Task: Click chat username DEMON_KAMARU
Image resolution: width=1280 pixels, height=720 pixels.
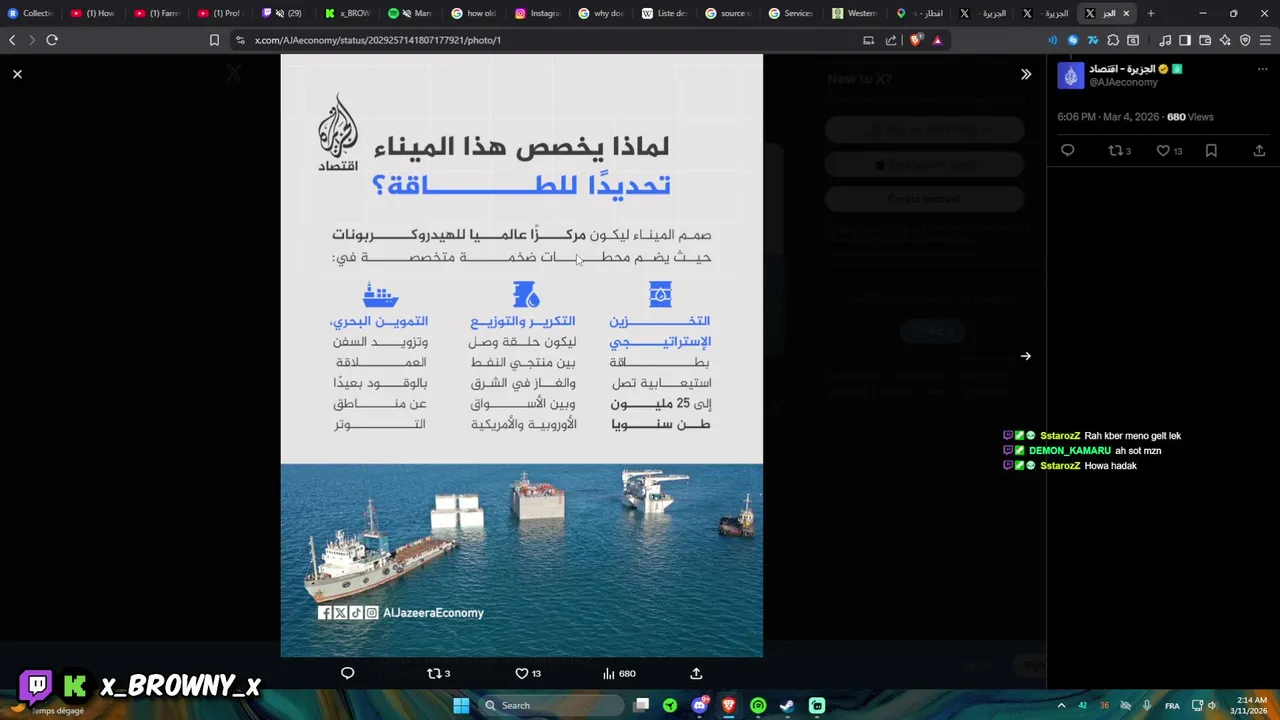Action: point(1070,451)
